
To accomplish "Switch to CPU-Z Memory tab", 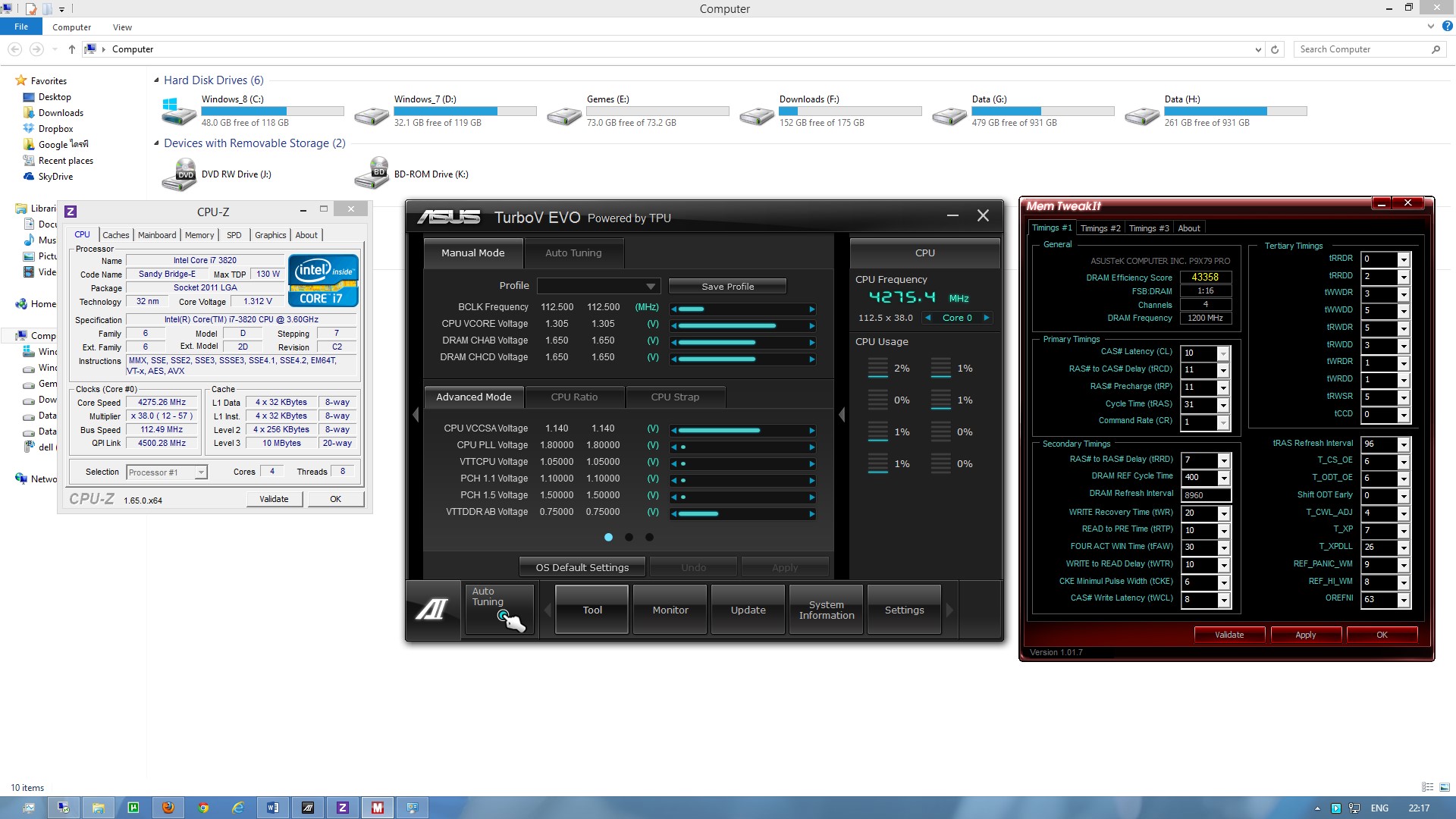I will pos(199,235).
